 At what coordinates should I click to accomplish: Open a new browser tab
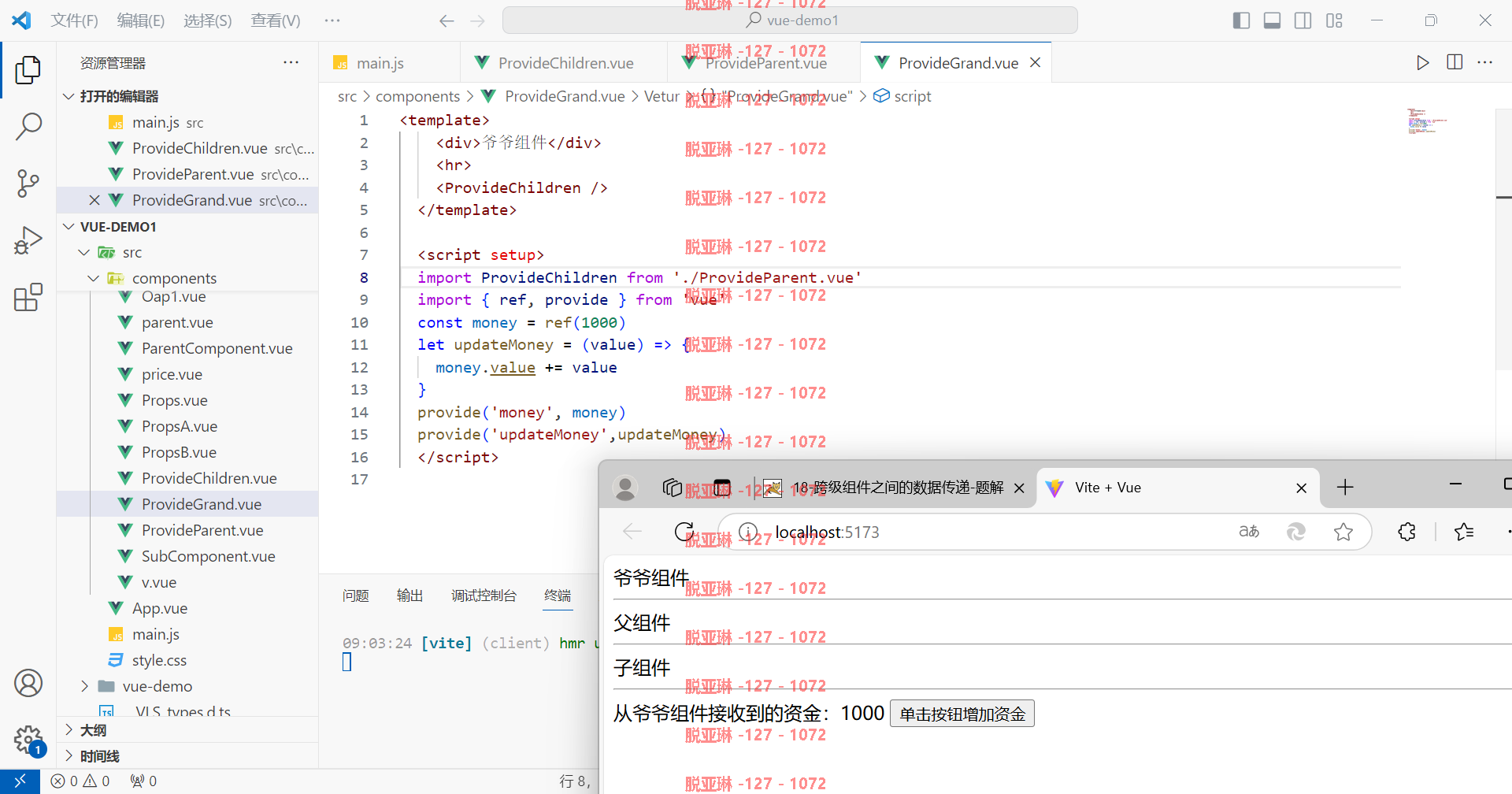1345,488
